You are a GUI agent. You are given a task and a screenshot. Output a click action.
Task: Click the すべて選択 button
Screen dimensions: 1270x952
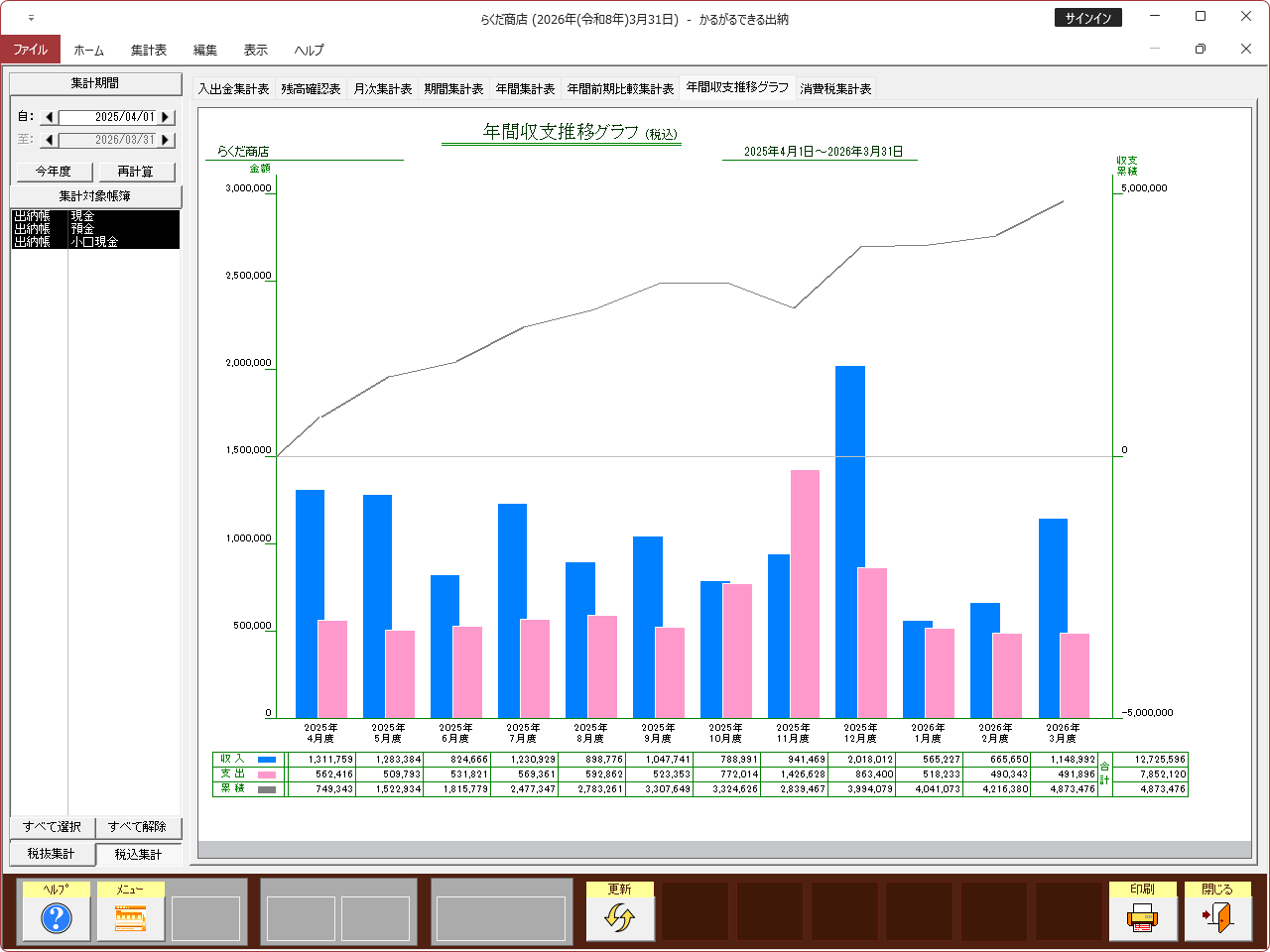tap(52, 827)
